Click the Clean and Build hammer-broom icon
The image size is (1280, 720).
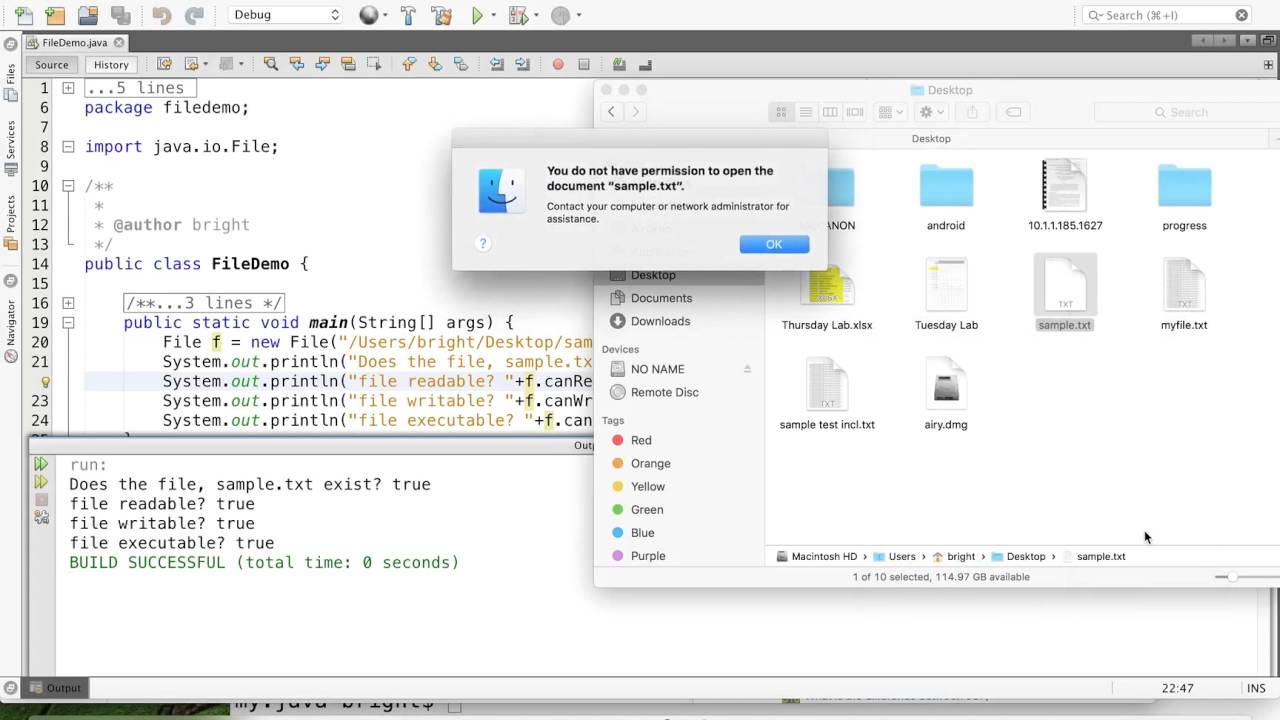[x=440, y=15]
